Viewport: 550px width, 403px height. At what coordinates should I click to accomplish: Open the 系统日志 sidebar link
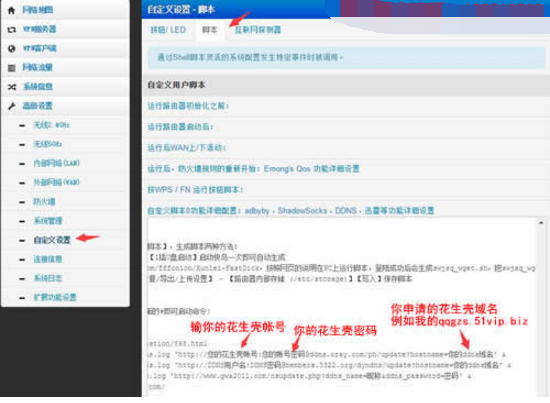[x=48, y=278]
